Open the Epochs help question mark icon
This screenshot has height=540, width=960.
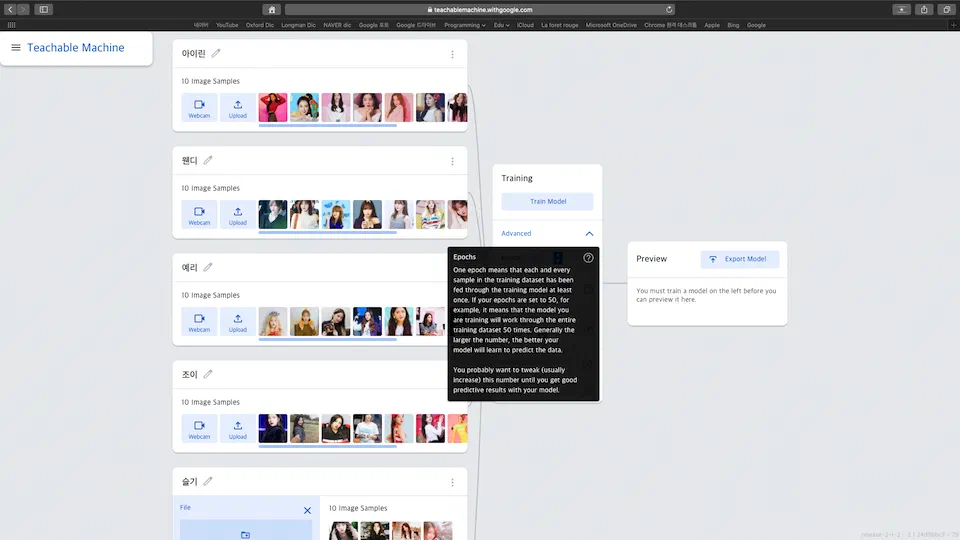[x=588, y=257]
